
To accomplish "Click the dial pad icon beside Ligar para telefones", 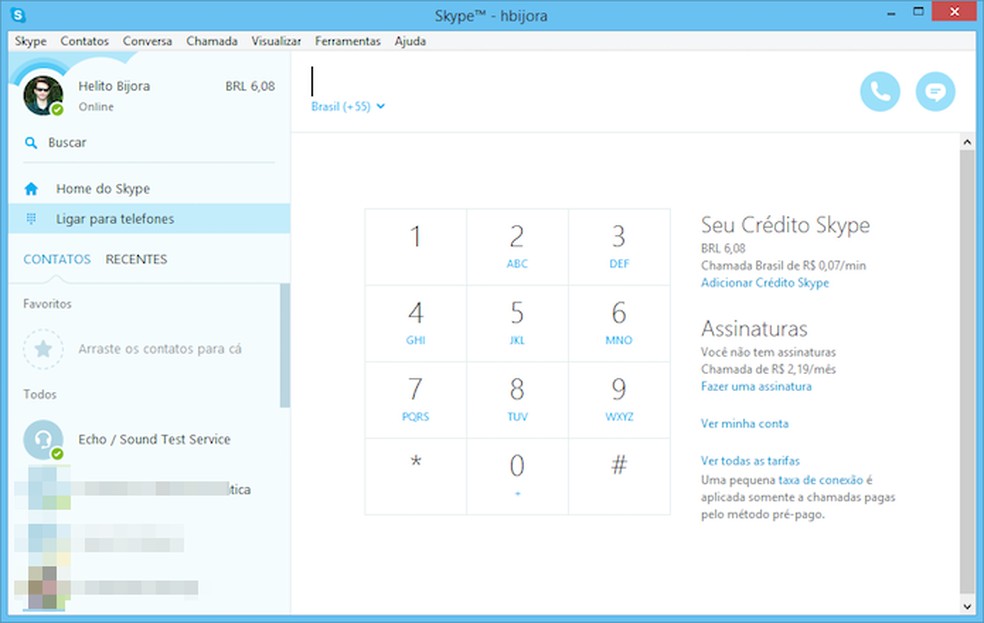I will tap(31, 219).
